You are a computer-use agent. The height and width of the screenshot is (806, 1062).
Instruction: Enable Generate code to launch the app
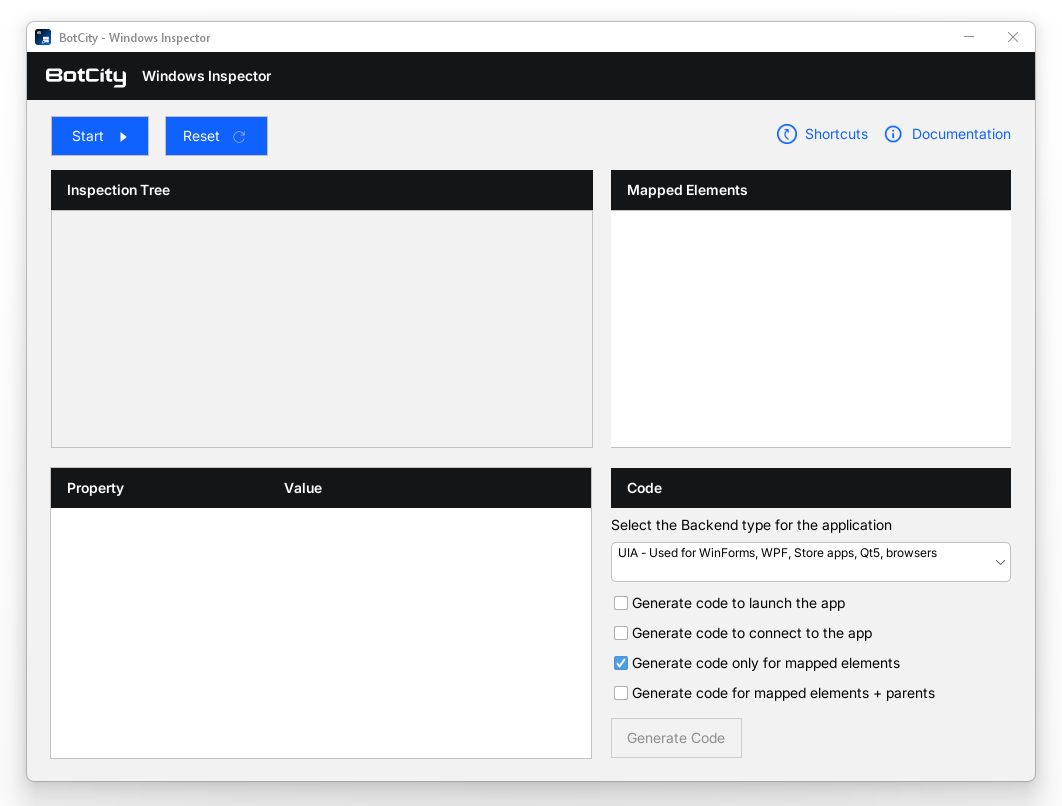click(621, 603)
